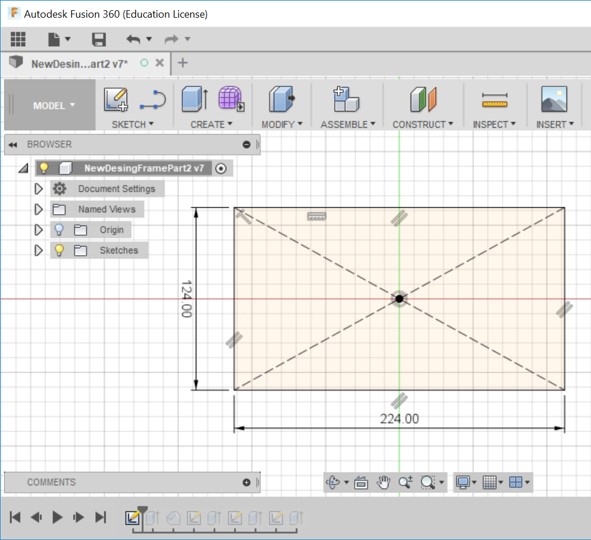
Task: Select the Offset Plane construct icon
Action: 423,99
